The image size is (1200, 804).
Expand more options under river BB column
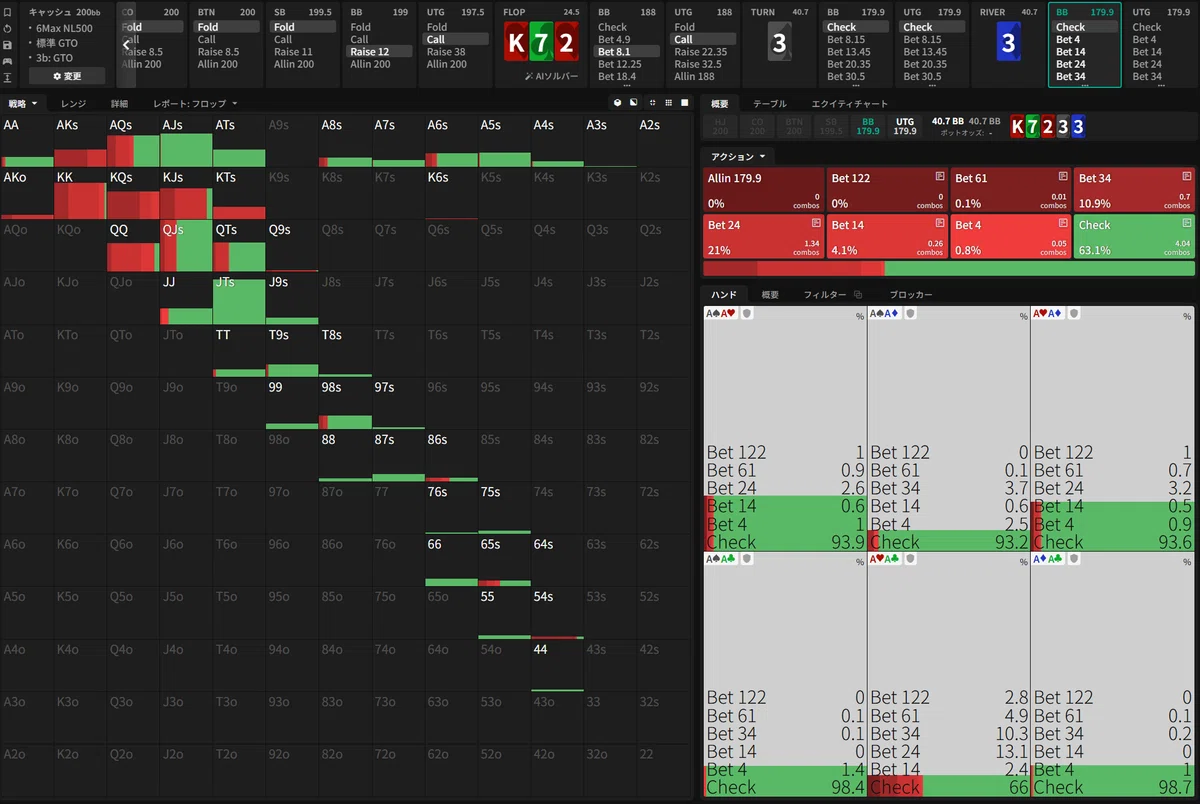pyautogui.click(x=1085, y=85)
